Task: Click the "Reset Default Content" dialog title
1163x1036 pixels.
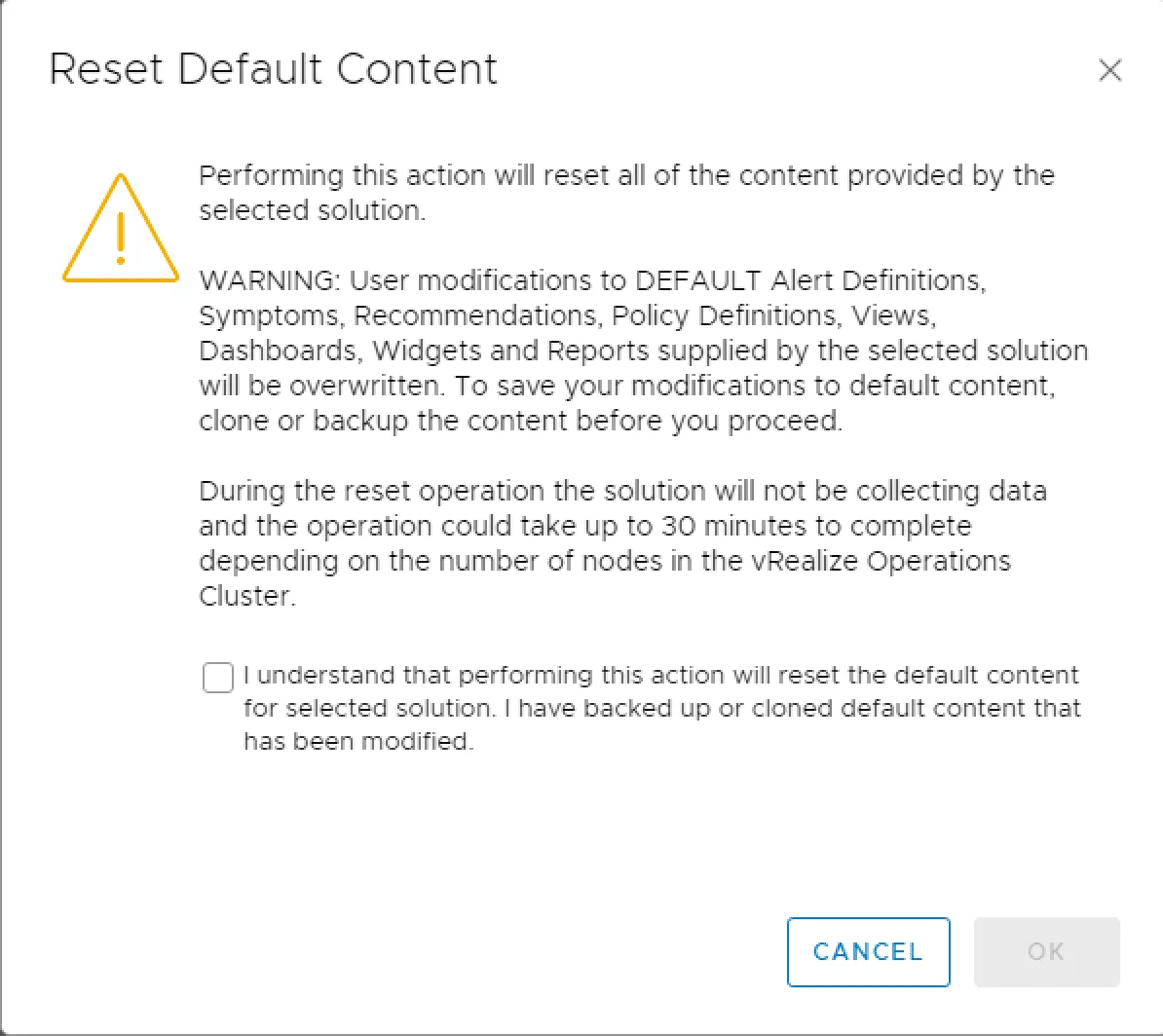Action: pyautogui.click(x=273, y=70)
